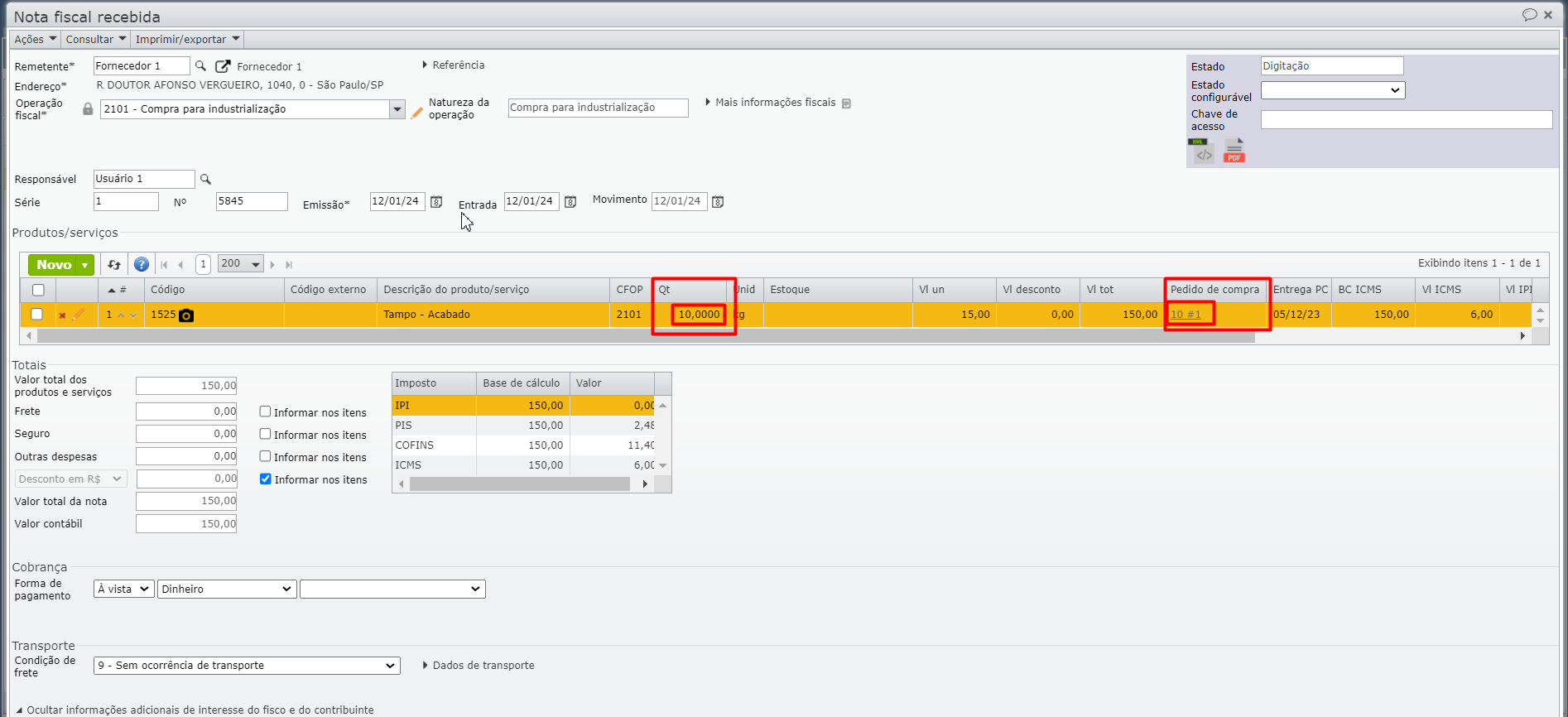Close the Nota fiscal recebida window
Screen dimensions: 1568x717
tap(1548, 15)
